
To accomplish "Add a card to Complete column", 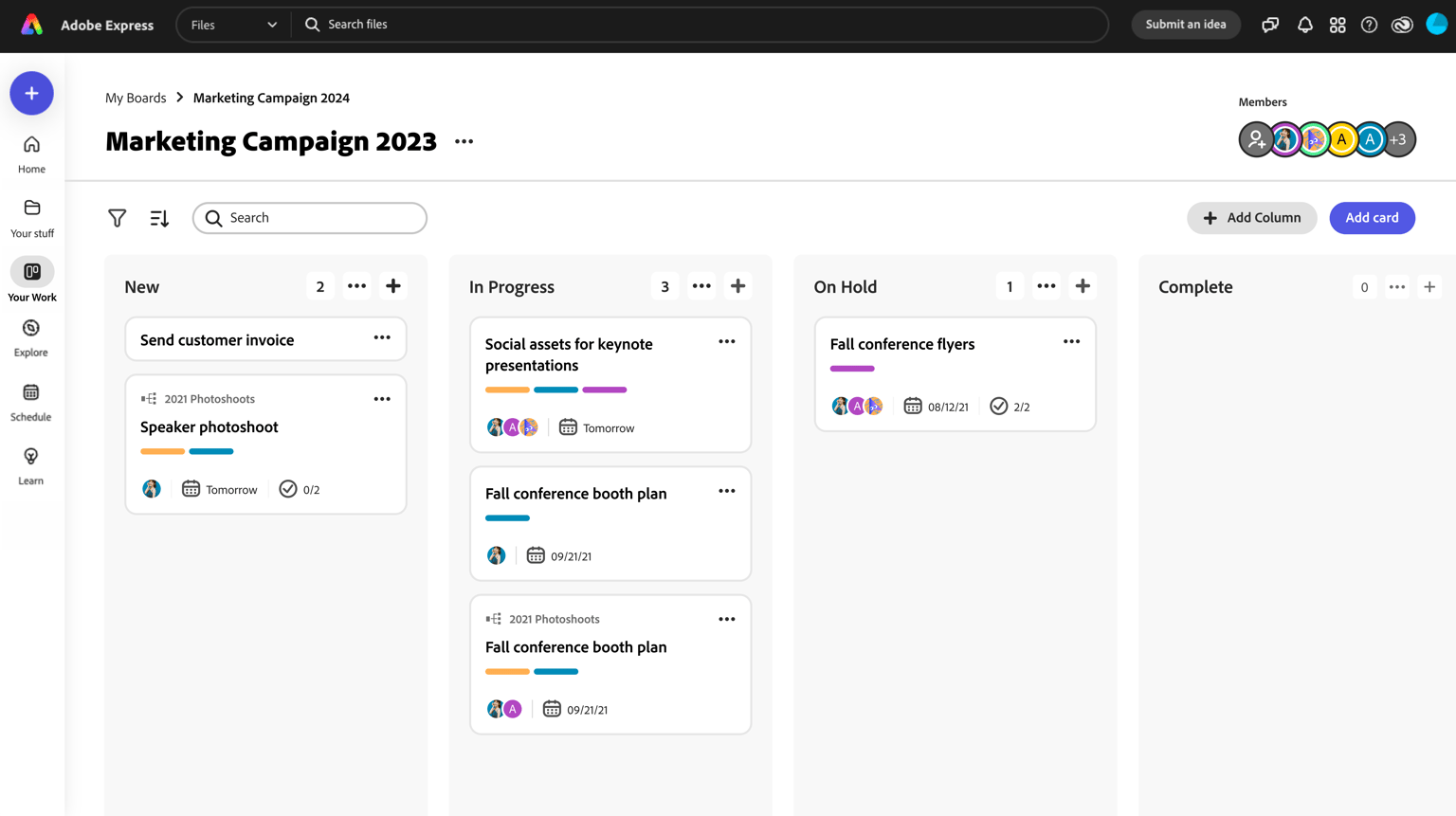I will click(1429, 287).
